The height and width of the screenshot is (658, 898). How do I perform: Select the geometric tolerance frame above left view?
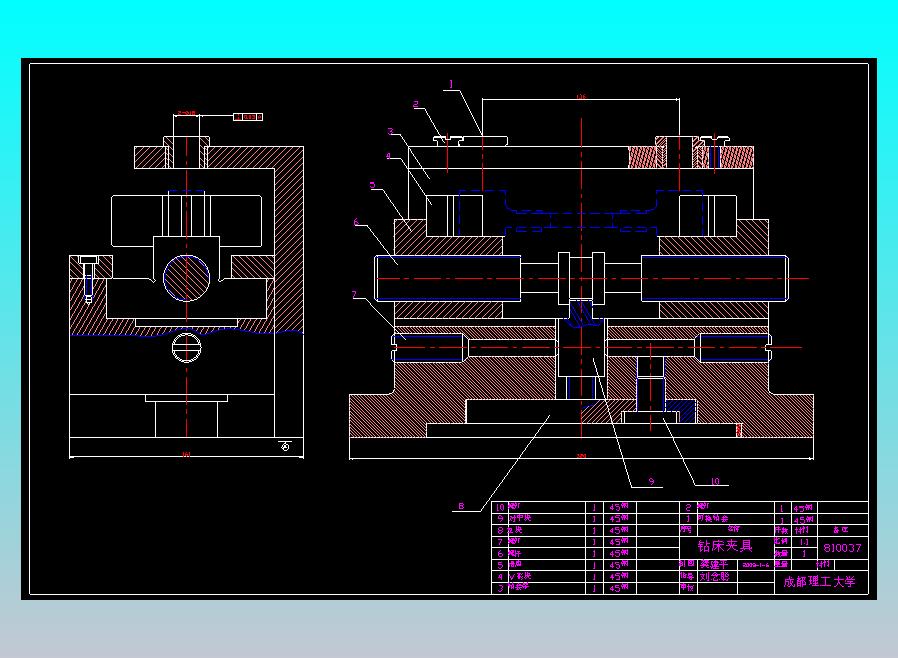[248, 117]
